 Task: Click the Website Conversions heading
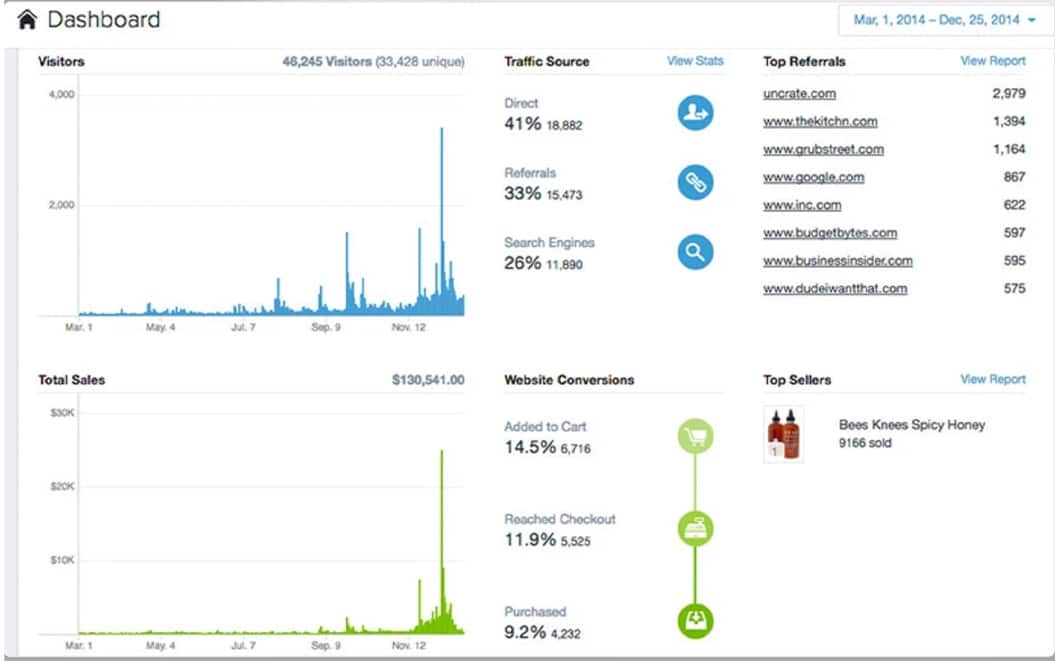click(569, 380)
